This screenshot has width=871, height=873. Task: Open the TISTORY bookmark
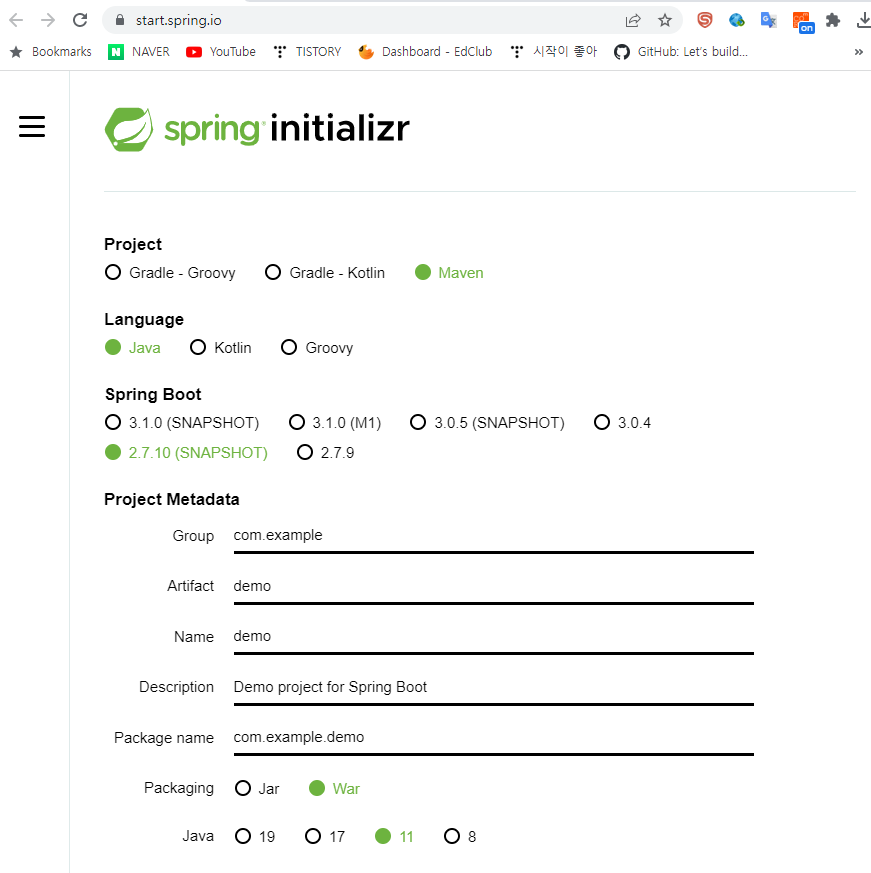(x=307, y=52)
